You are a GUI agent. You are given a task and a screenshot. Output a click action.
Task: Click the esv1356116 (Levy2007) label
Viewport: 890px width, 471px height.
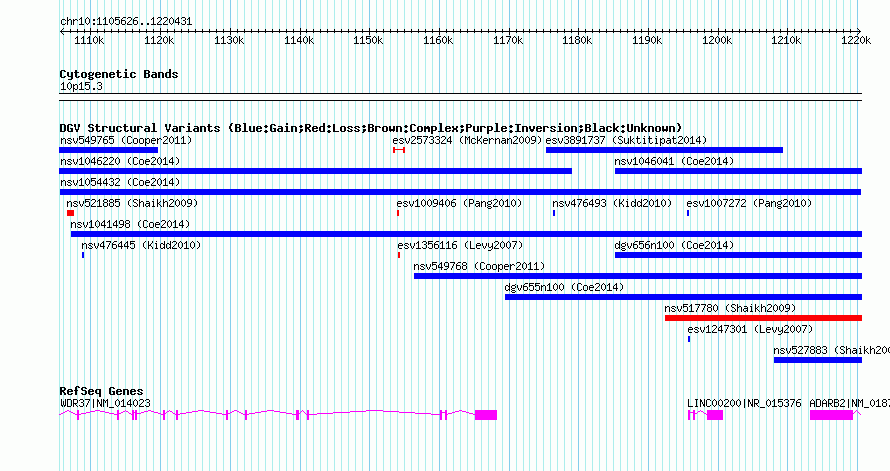pyautogui.click(x=460, y=245)
